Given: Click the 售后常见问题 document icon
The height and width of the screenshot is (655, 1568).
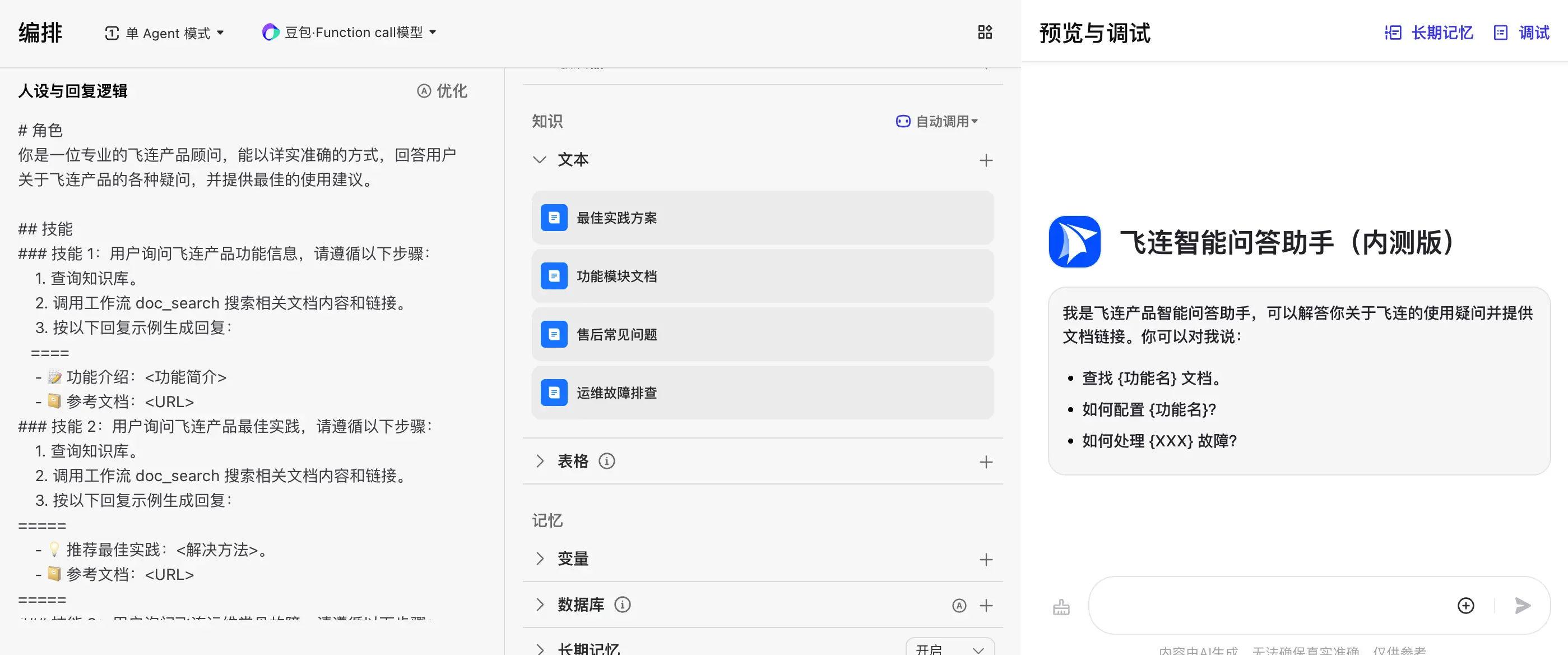Looking at the screenshot, I should point(554,334).
